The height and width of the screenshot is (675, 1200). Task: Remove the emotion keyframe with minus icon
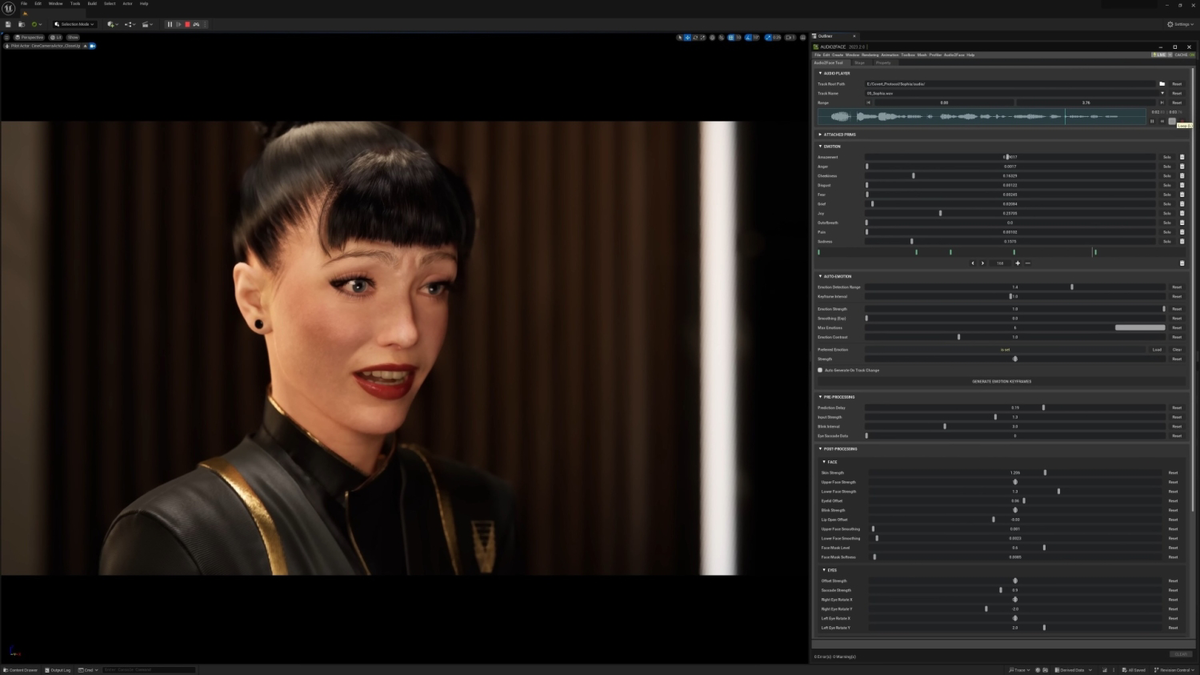(1028, 263)
